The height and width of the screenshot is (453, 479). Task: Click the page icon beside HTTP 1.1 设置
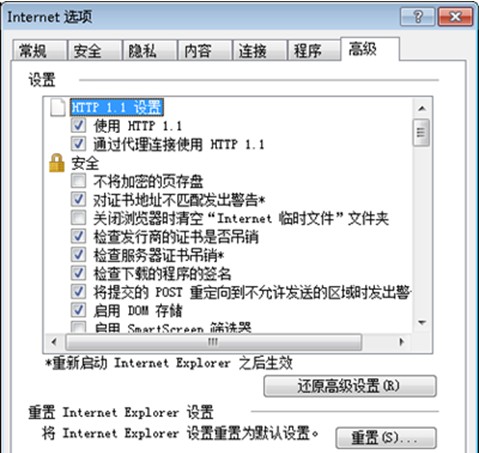(57, 107)
